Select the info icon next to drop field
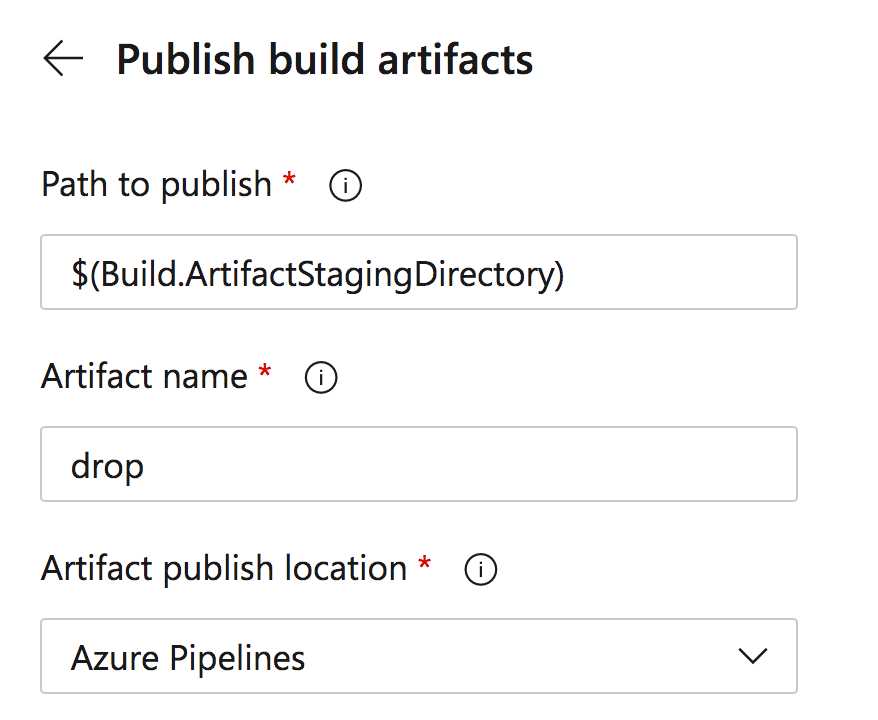This screenshot has height=720, width=878. click(321, 378)
